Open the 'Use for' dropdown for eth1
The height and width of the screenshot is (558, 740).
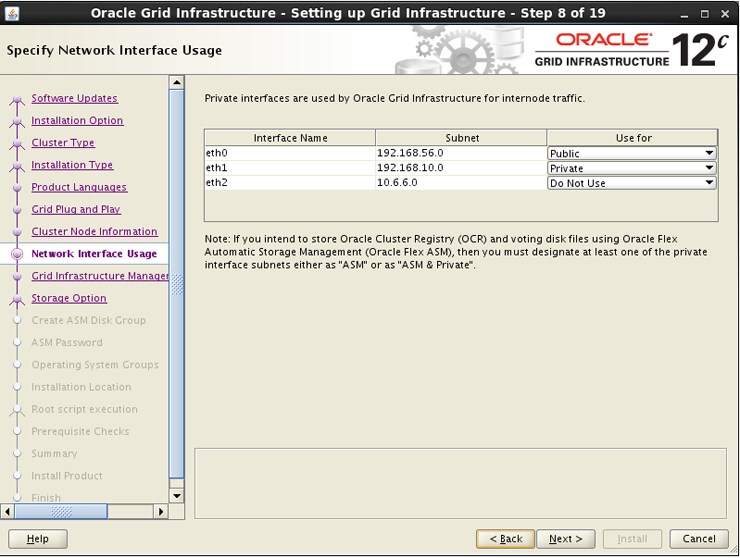coord(632,168)
